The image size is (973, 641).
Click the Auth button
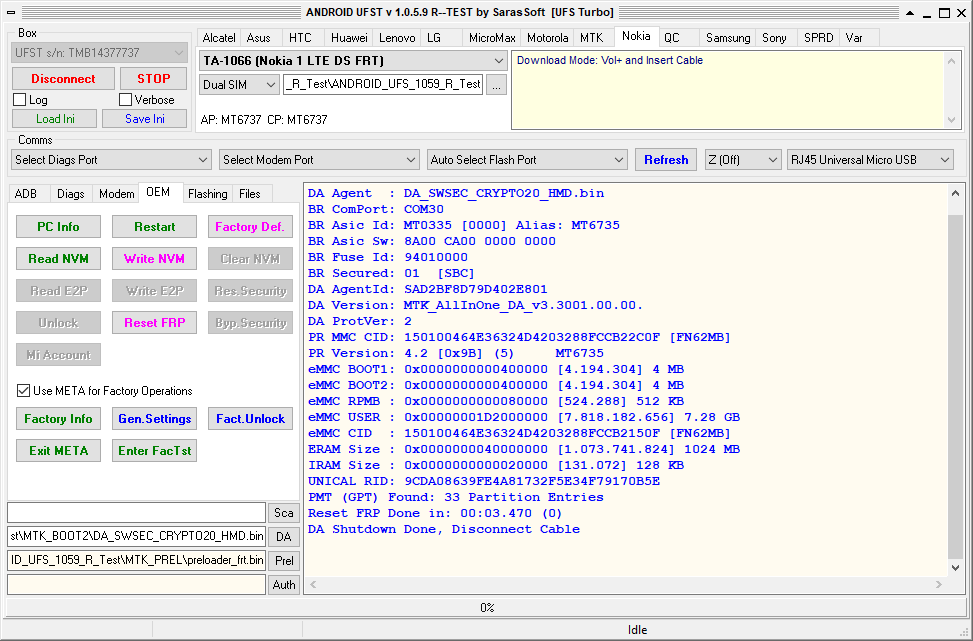[284, 585]
